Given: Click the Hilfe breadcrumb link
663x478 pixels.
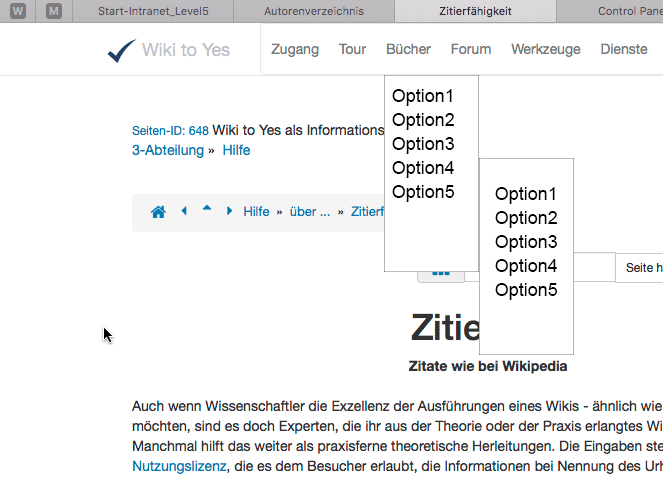Looking at the screenshot, I should pos(256,211).
